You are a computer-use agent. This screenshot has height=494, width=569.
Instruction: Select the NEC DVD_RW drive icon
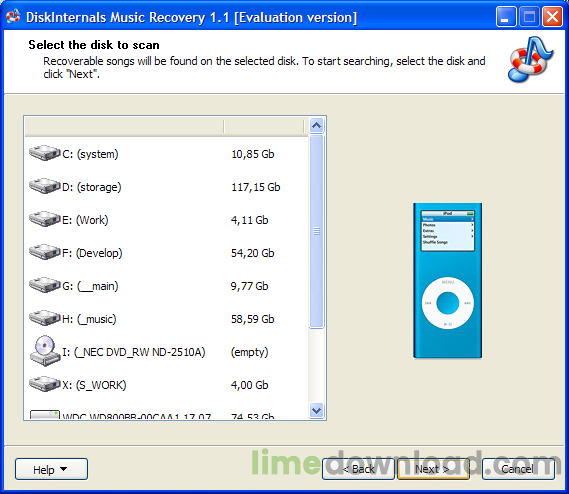[x=45, y=351]
